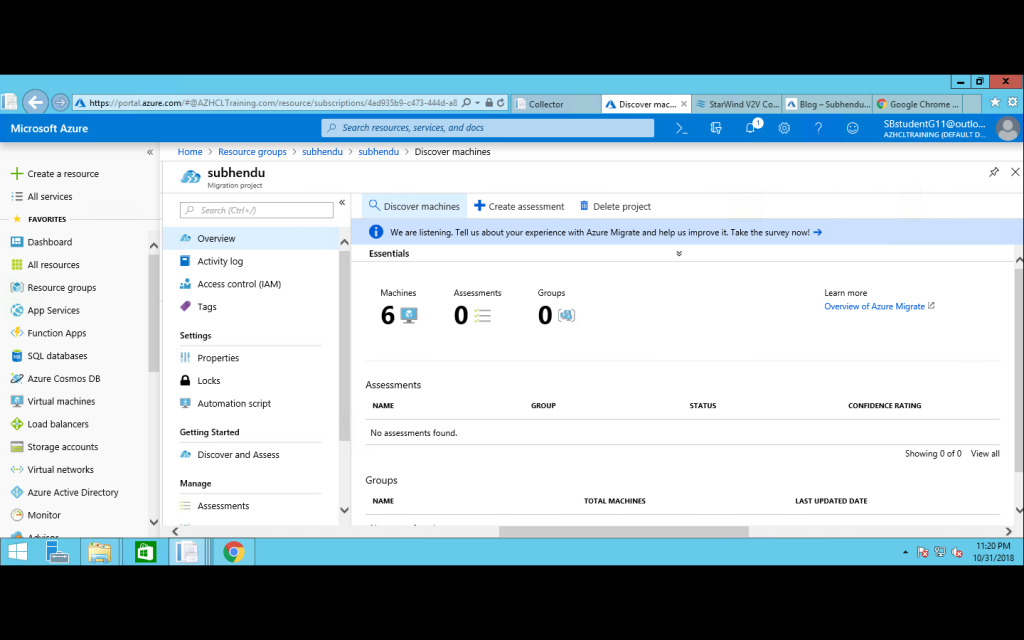The height and width of the screenshot is (640, 1024).
Task: Click Create assessment button
Action: (519, 206)
